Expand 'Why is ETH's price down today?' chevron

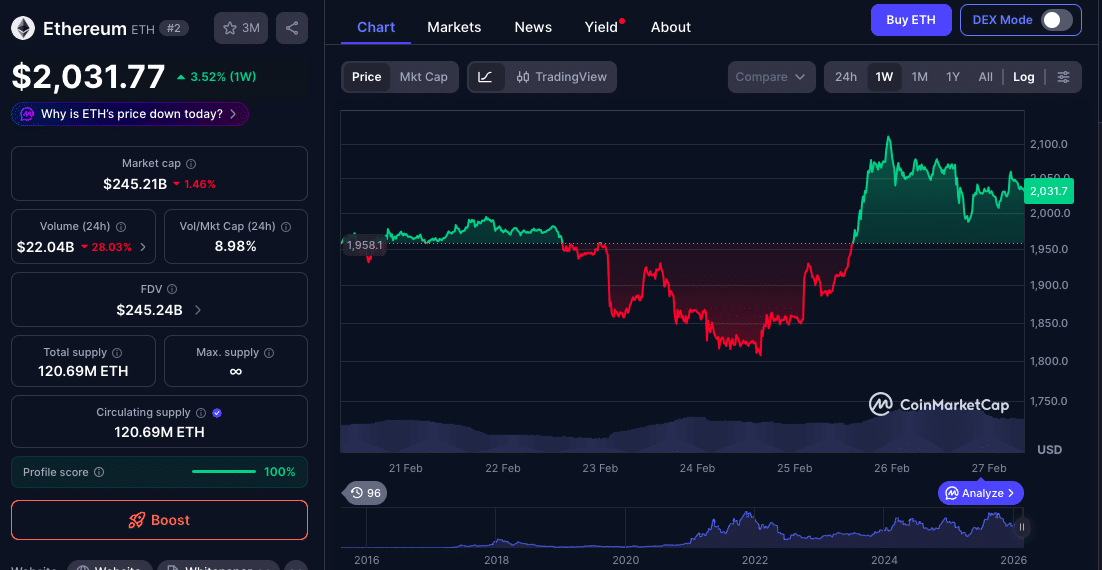(x=233, y=114)
